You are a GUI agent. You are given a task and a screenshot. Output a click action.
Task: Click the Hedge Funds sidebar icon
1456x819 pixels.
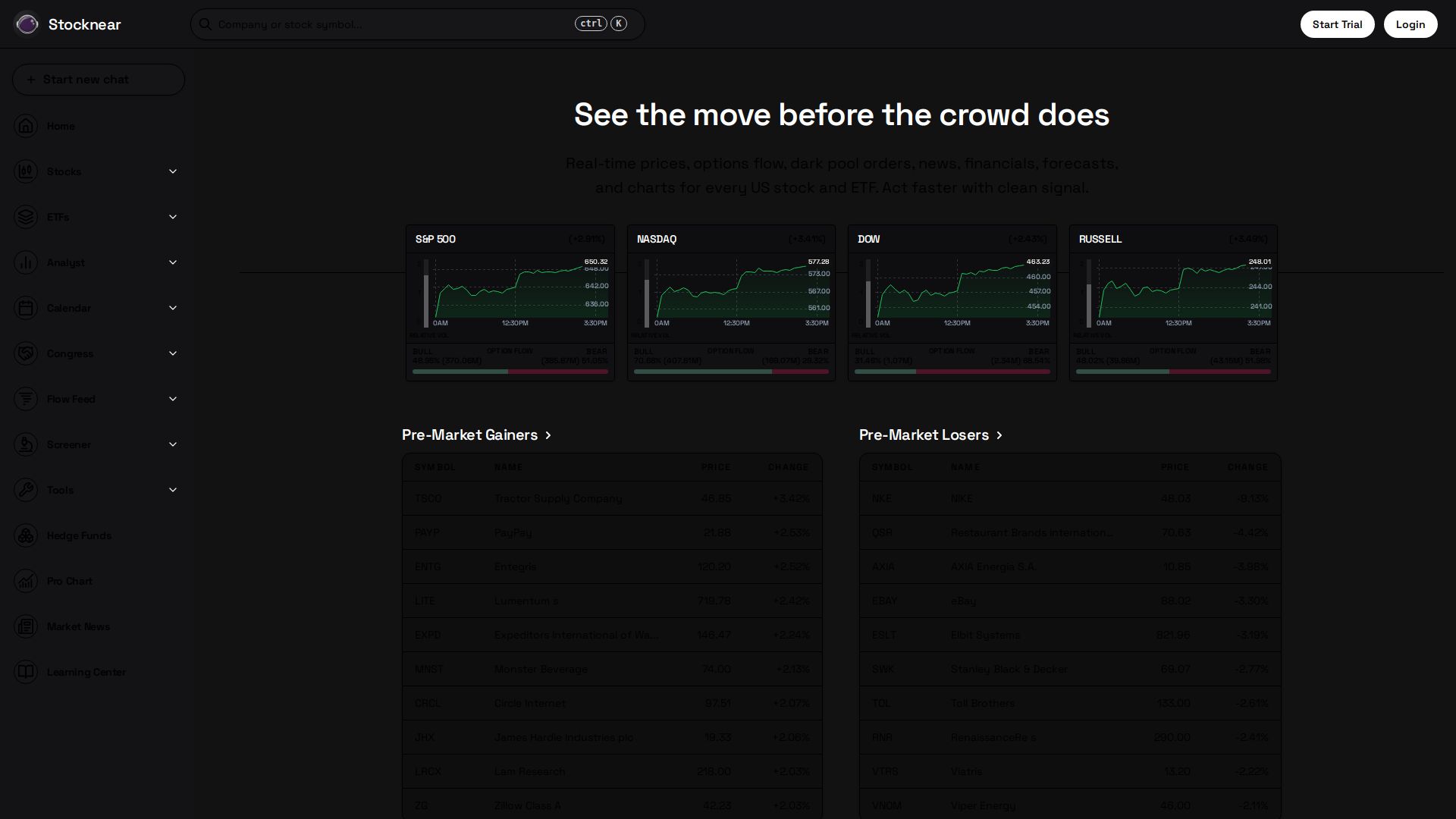(x=26, y=535)
